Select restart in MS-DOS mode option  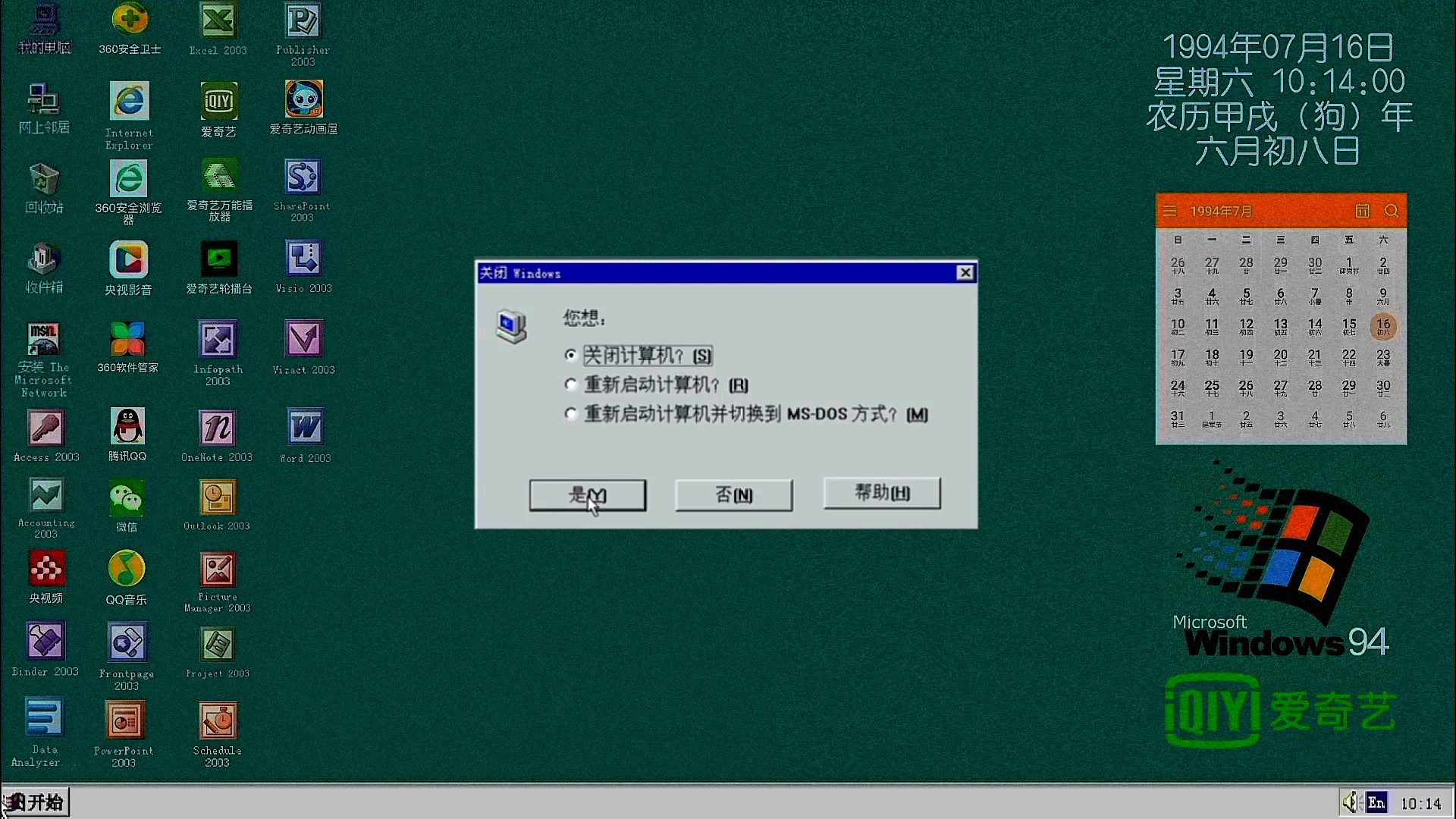click(x=747, y=414)
